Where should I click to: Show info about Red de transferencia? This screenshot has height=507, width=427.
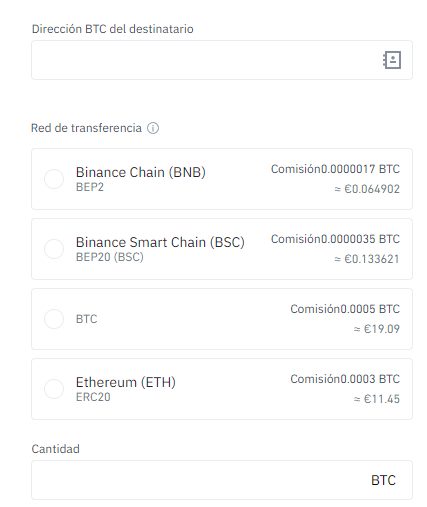153,128
